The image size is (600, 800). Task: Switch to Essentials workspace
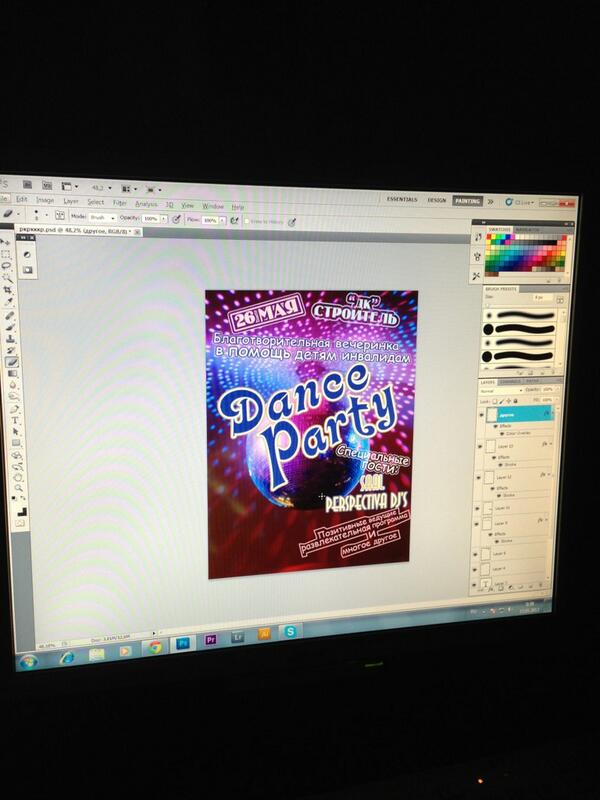pos(402,199)
